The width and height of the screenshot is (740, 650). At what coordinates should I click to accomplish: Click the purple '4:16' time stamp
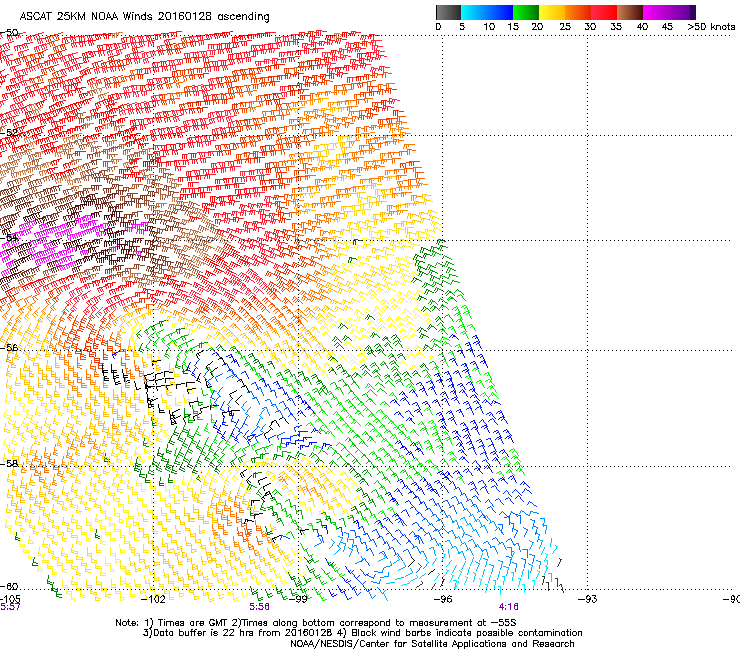(x=508, y=607)
